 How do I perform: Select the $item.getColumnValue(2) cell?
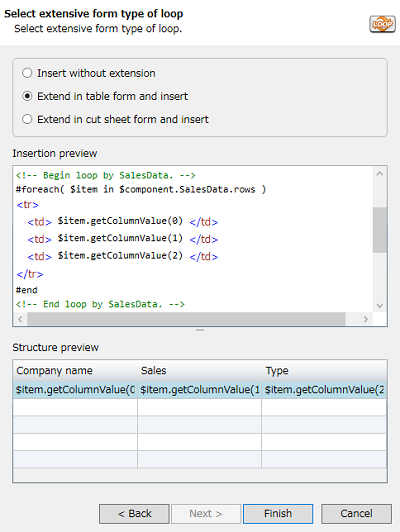[324, 390]
